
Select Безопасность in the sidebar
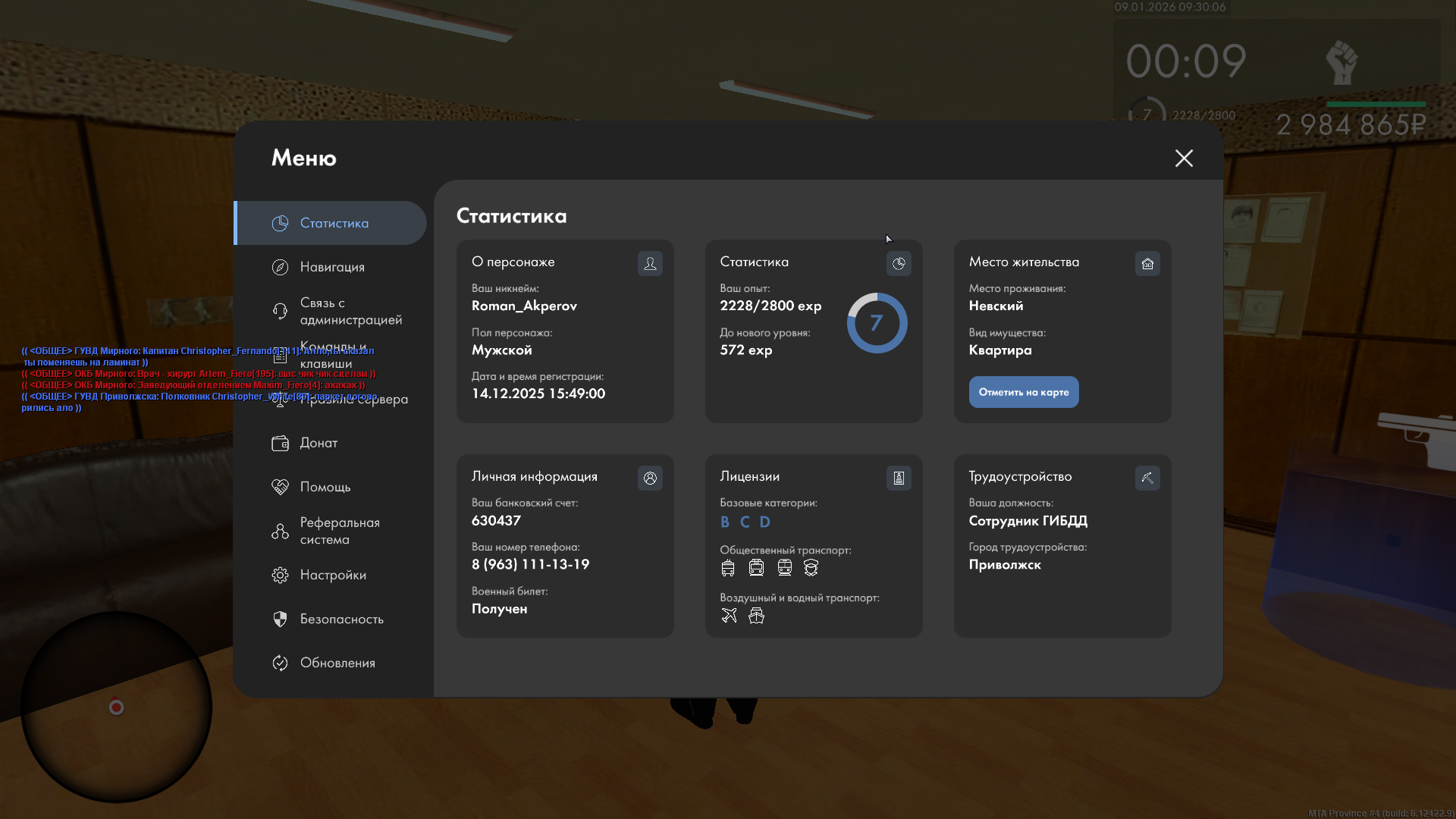[341, 619]
